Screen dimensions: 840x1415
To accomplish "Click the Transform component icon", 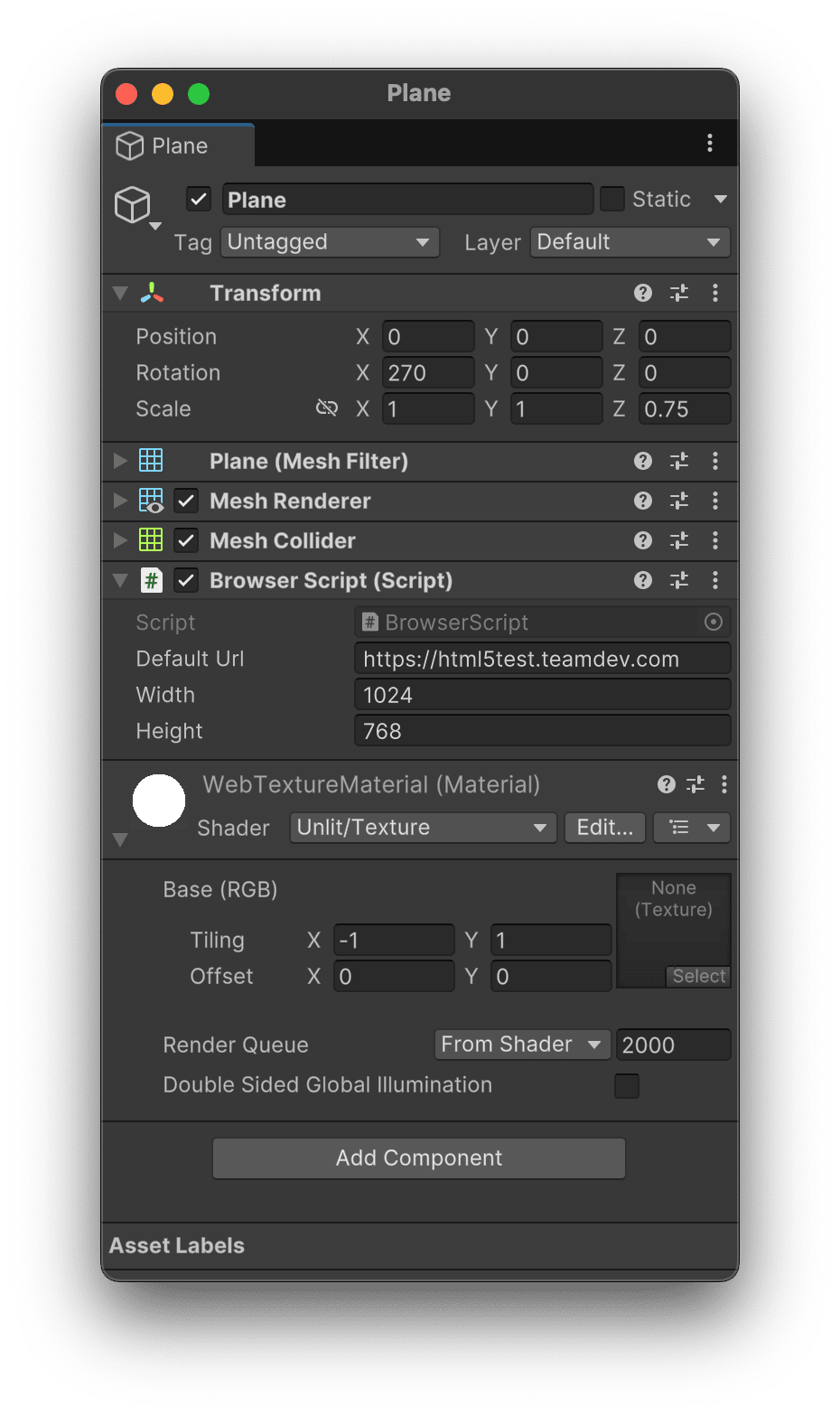I will (151, 292).
